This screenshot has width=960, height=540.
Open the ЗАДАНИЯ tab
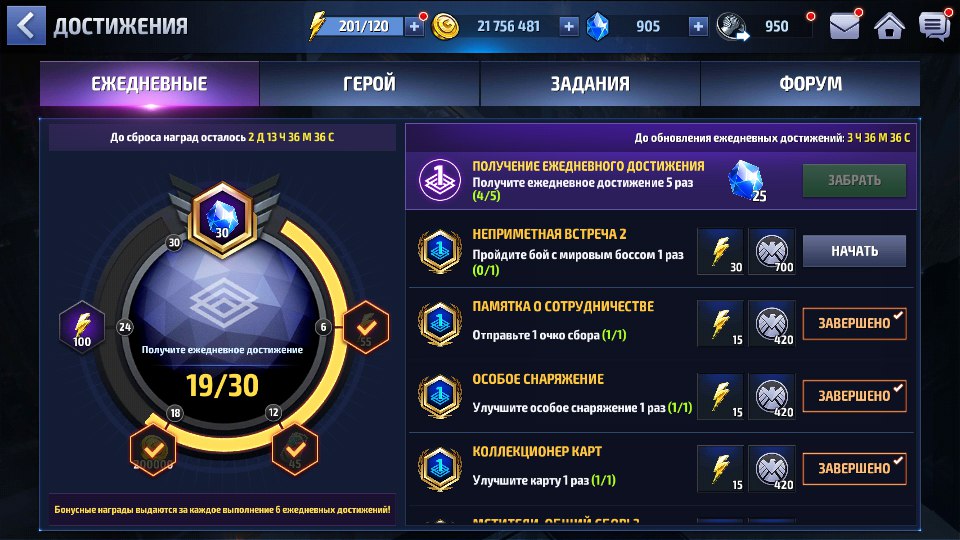(590, 84)
